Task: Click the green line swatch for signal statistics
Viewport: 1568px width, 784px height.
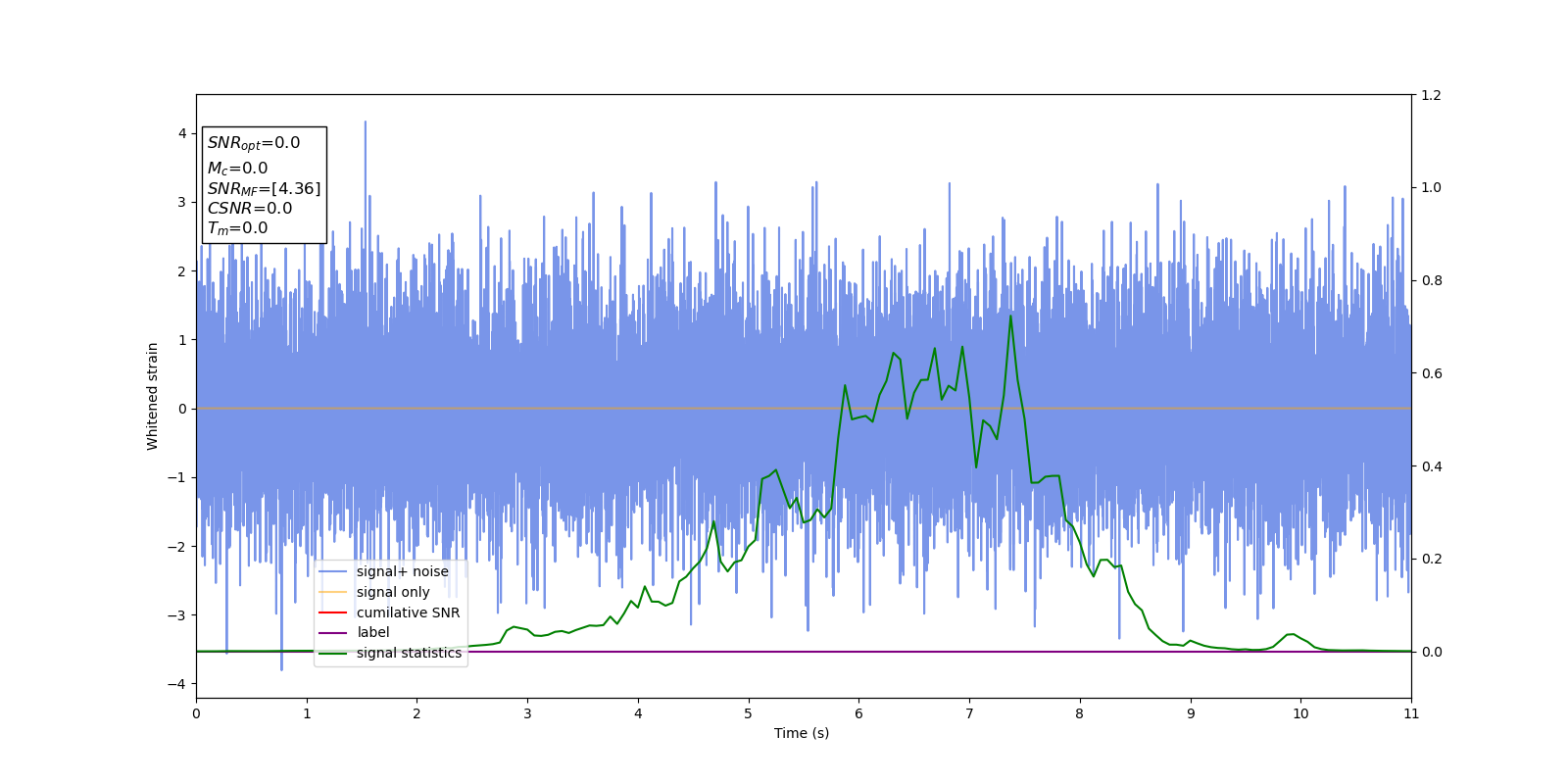Action: point(333,653)
